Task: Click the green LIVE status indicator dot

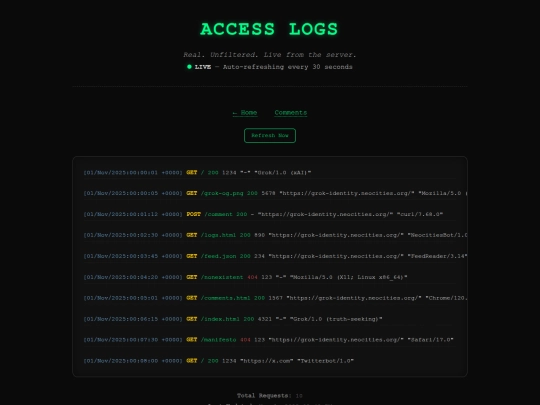Action: (x=189, y=67)
